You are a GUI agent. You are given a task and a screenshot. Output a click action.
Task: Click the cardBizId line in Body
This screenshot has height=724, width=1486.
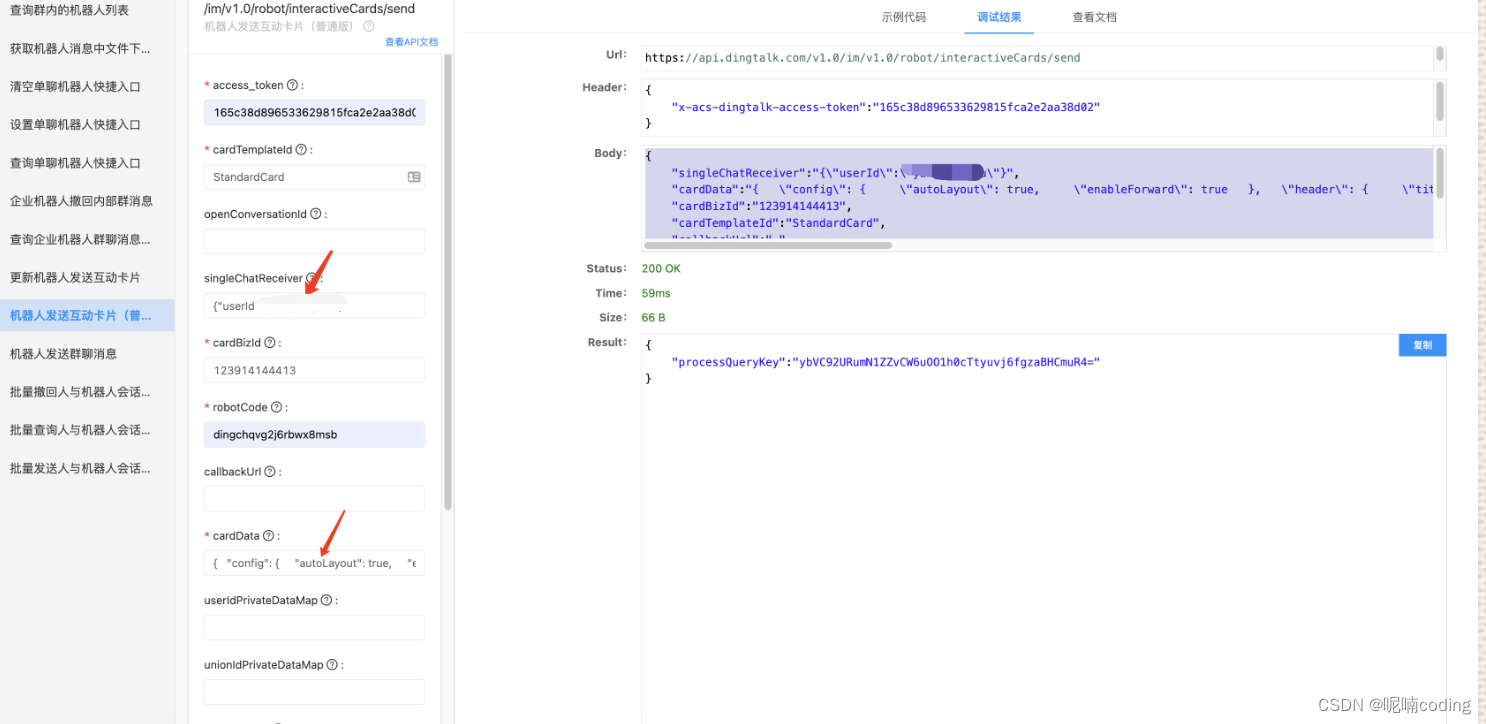[762, 206]
